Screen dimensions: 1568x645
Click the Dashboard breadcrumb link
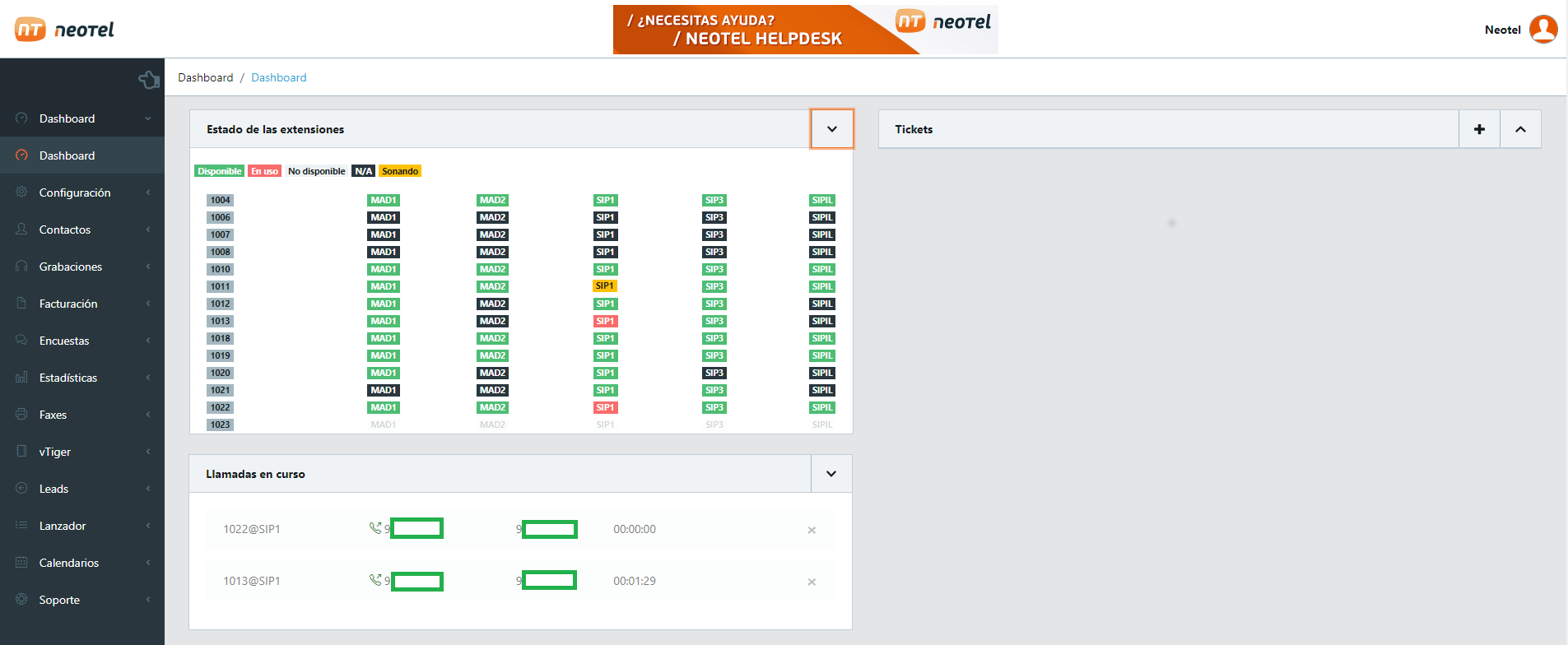(x=278, y=77)
